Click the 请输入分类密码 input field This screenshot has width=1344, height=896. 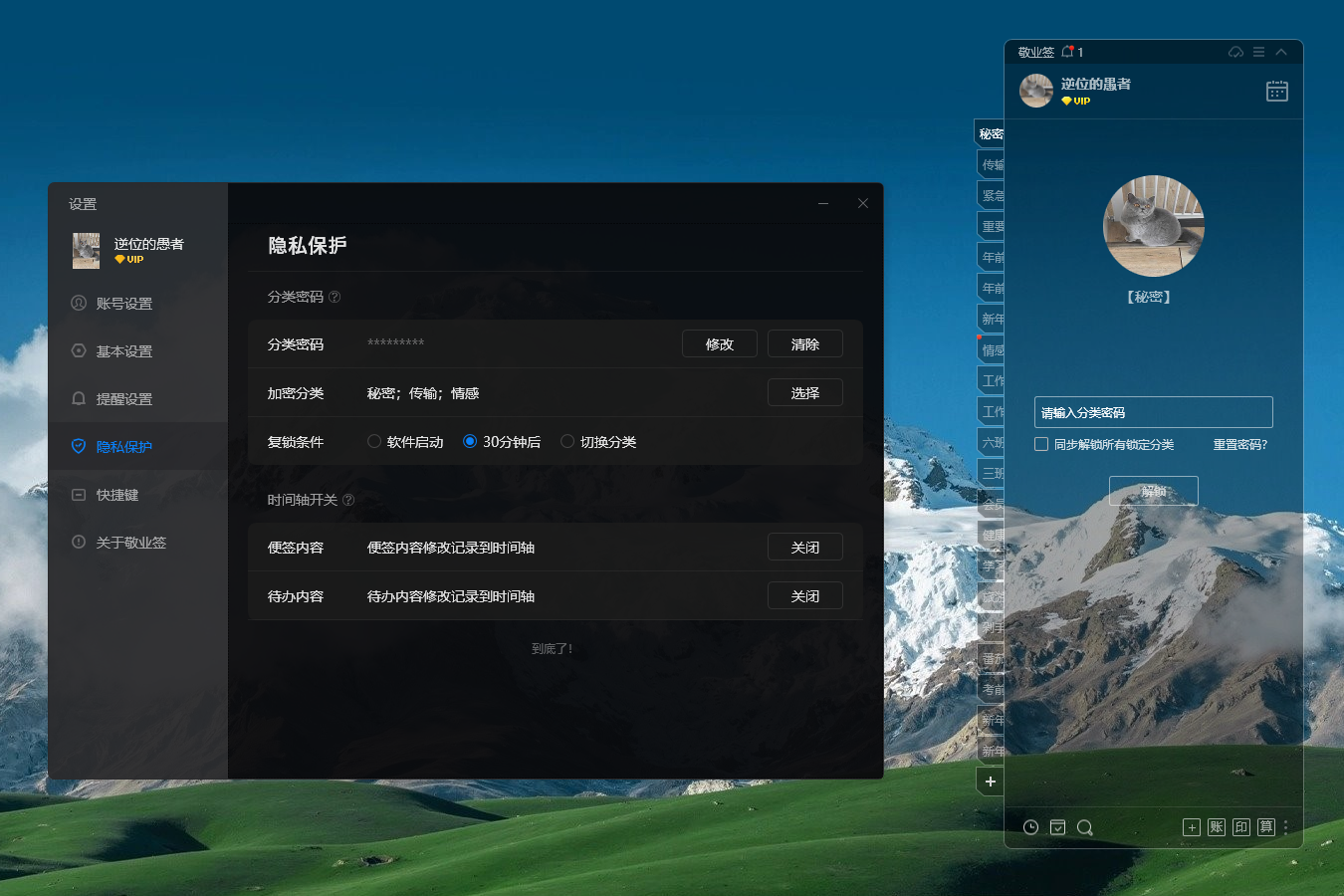1153,411
